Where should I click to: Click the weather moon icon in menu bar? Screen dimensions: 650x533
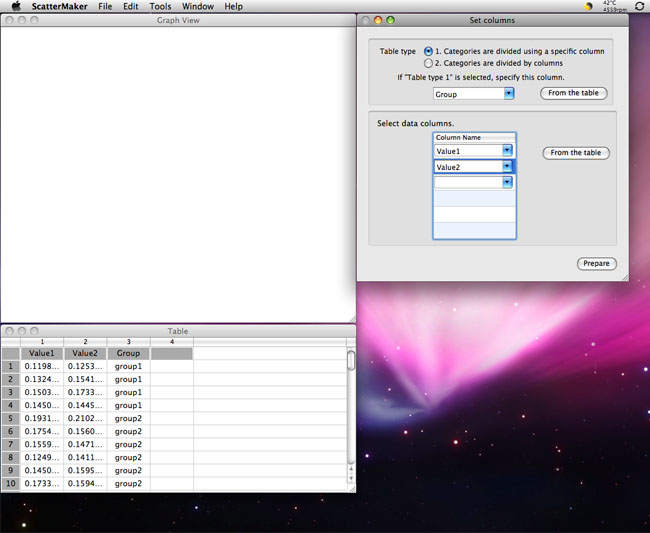pyautogui.click(x=588, y=6)
